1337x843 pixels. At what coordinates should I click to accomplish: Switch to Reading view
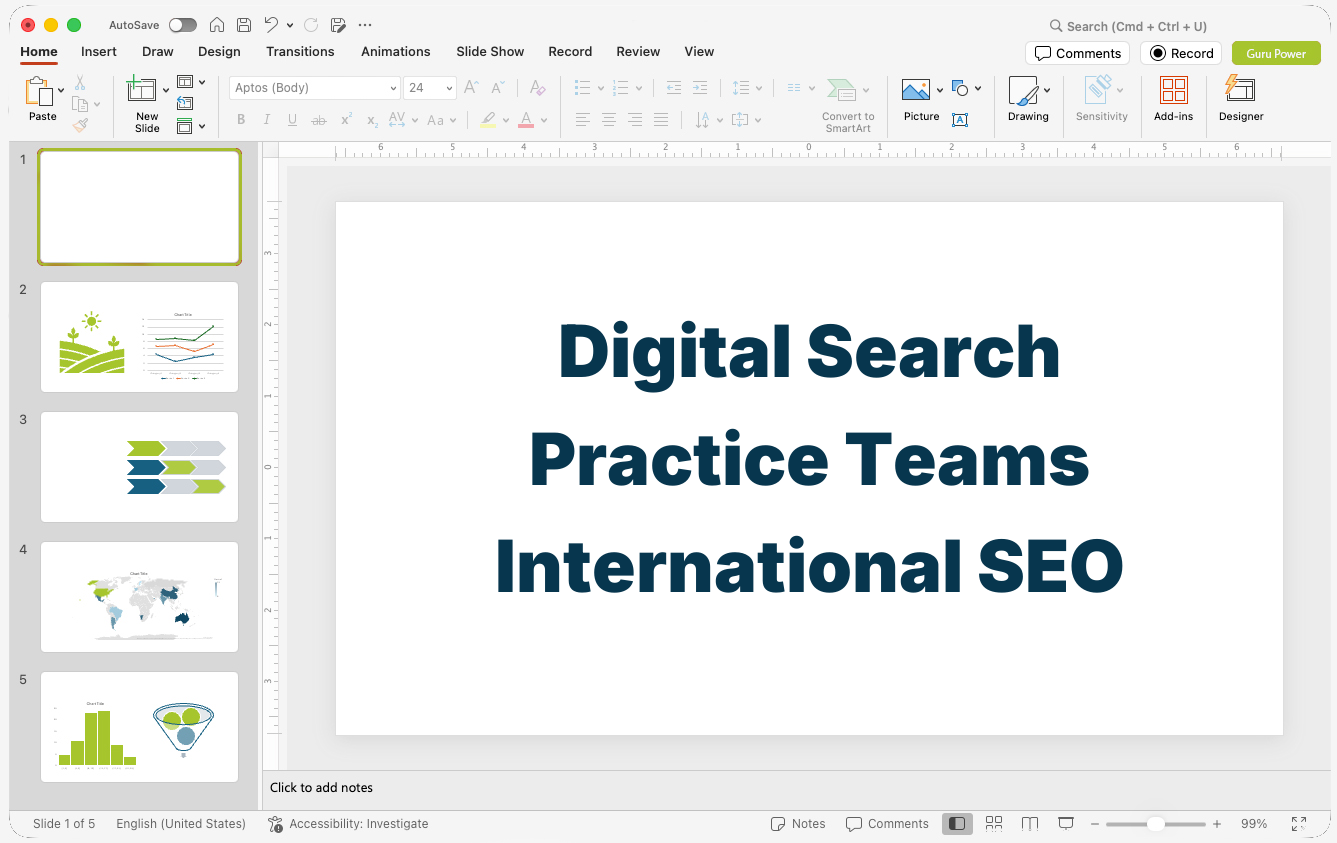[1030, 823]
